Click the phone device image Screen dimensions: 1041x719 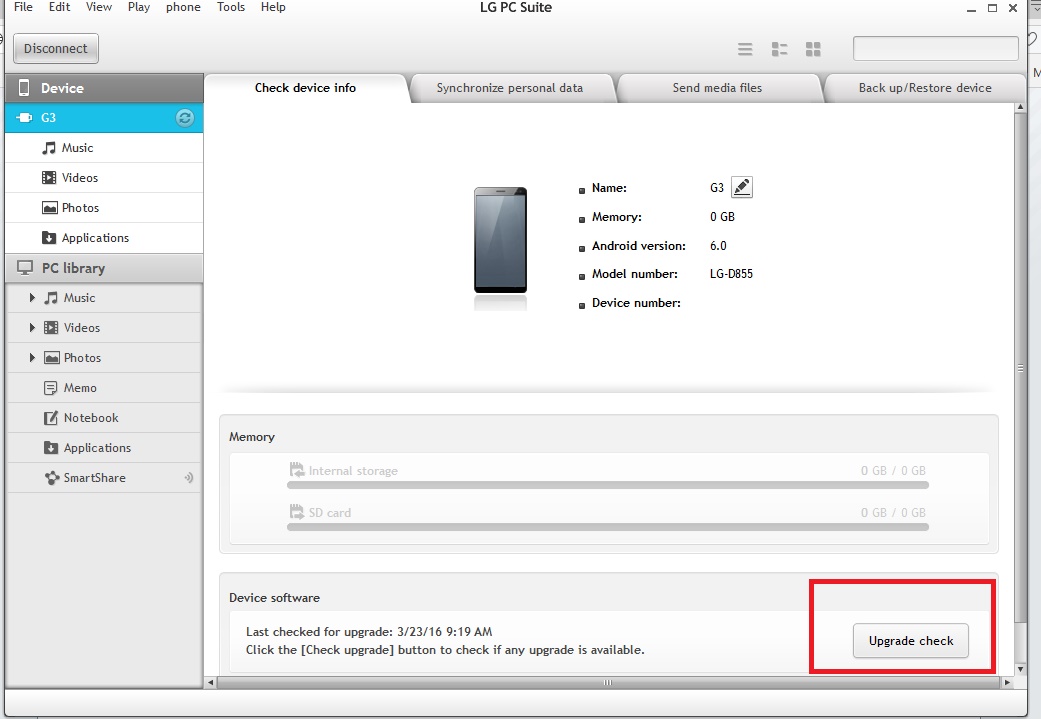[501, 240]
